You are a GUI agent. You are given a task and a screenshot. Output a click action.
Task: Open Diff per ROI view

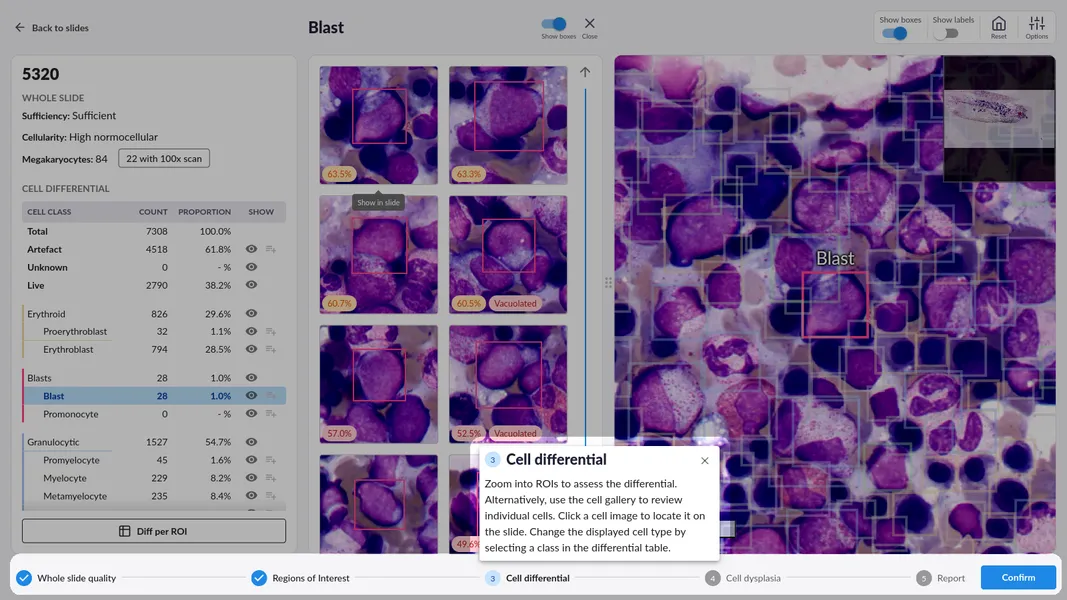coord(154,530)
